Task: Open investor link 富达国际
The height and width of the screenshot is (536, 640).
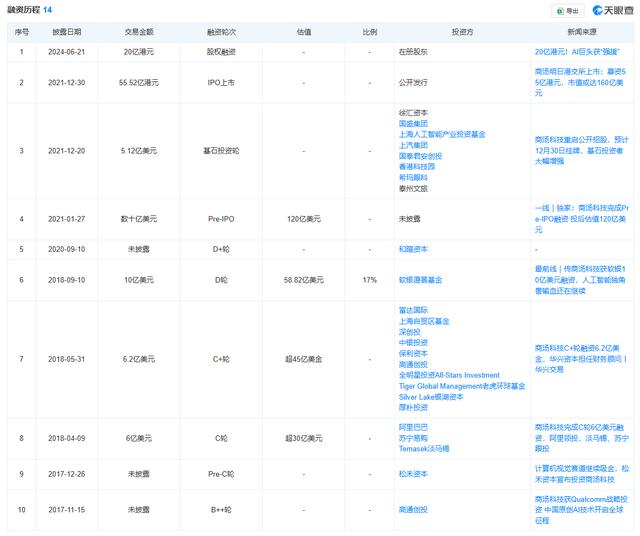Action: coord(413,310)
